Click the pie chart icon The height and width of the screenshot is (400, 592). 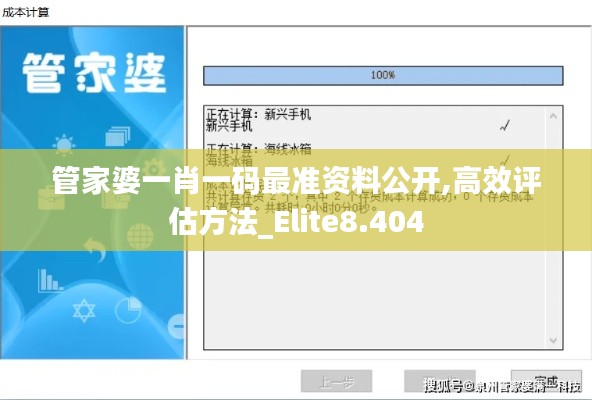(x=128, y=310)
